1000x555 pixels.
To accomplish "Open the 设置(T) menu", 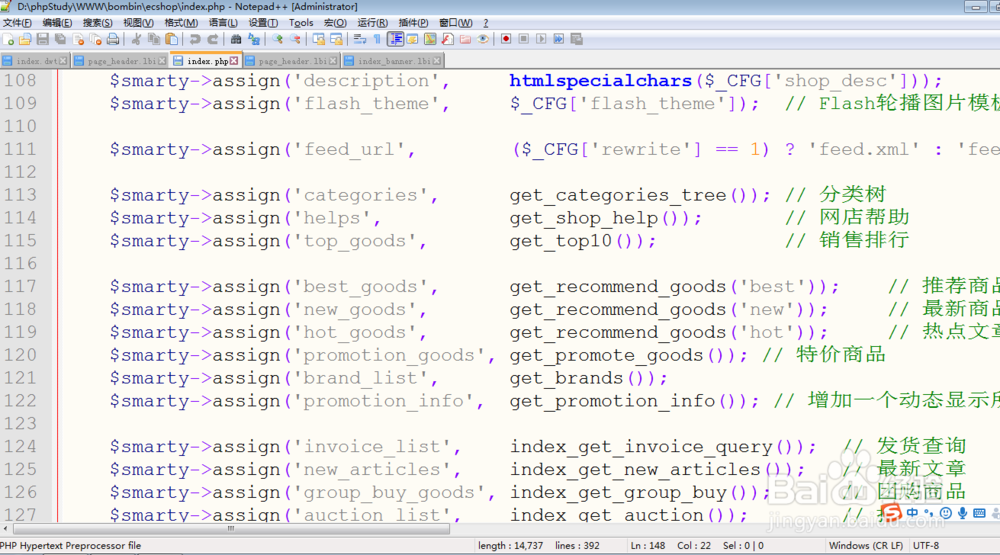I will point(263,23).
